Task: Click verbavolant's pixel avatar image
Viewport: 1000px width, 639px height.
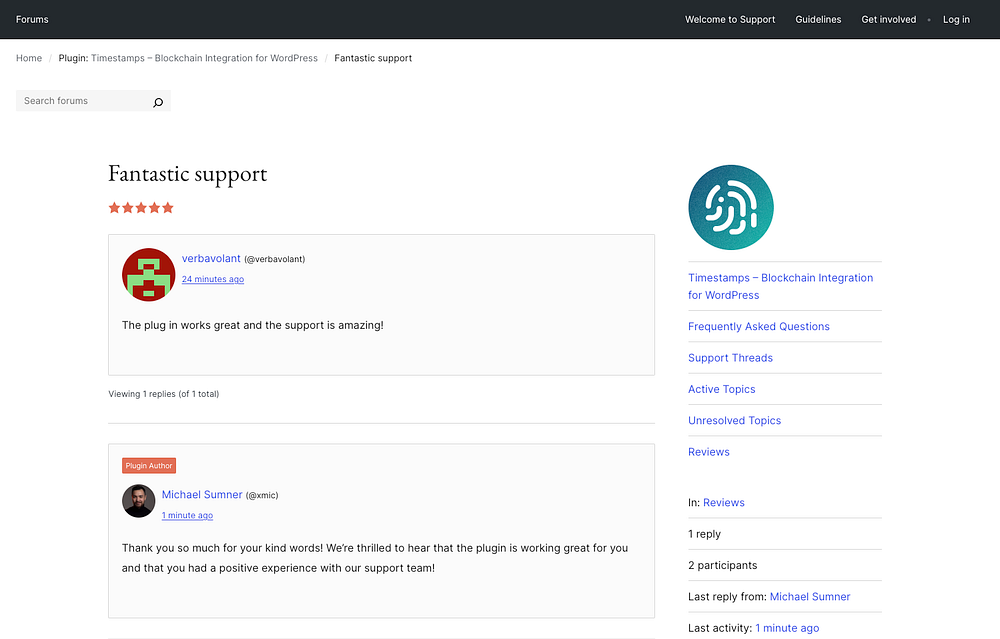Action: 149,275
